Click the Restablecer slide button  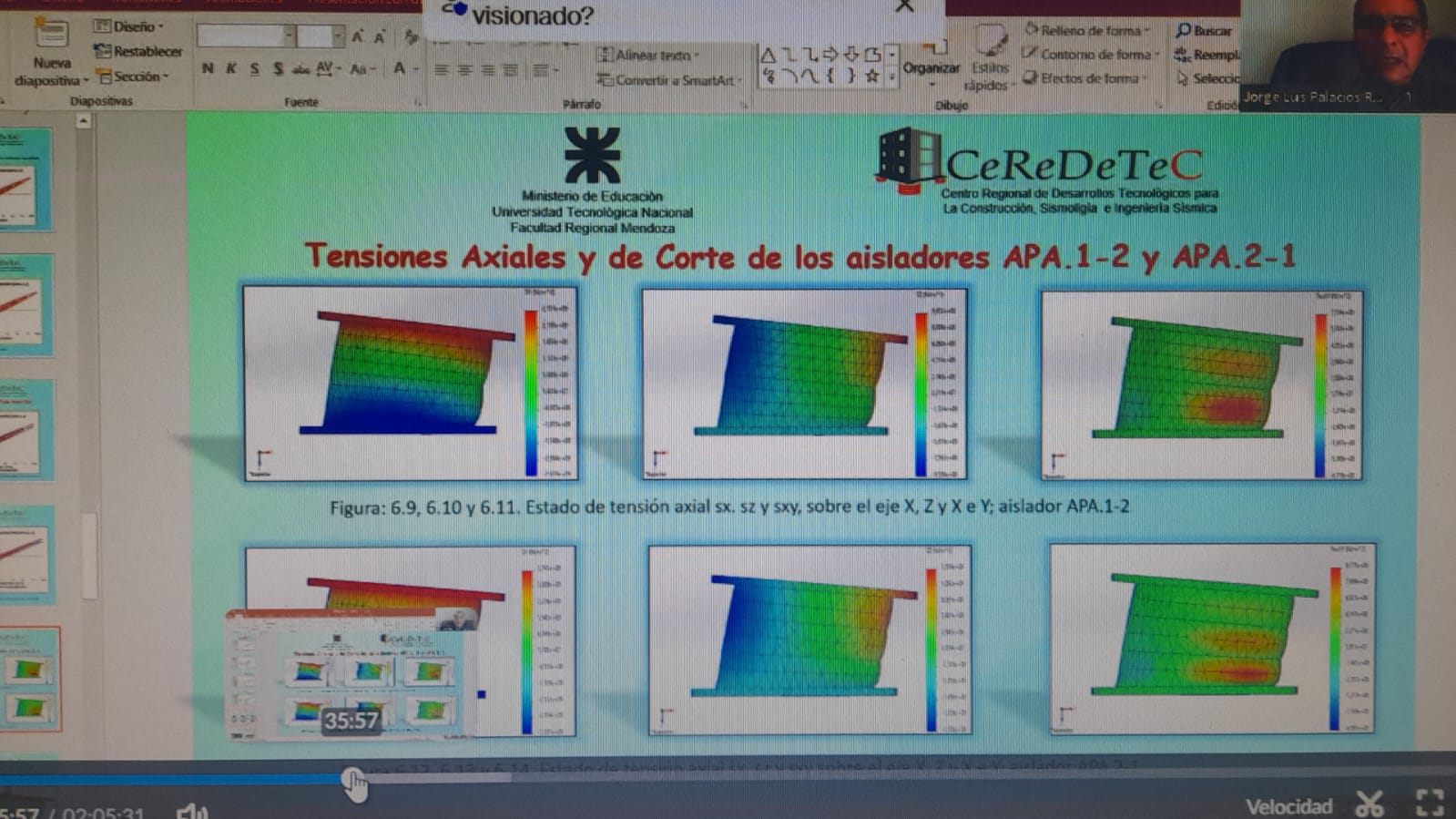click(x=138, y=51)
